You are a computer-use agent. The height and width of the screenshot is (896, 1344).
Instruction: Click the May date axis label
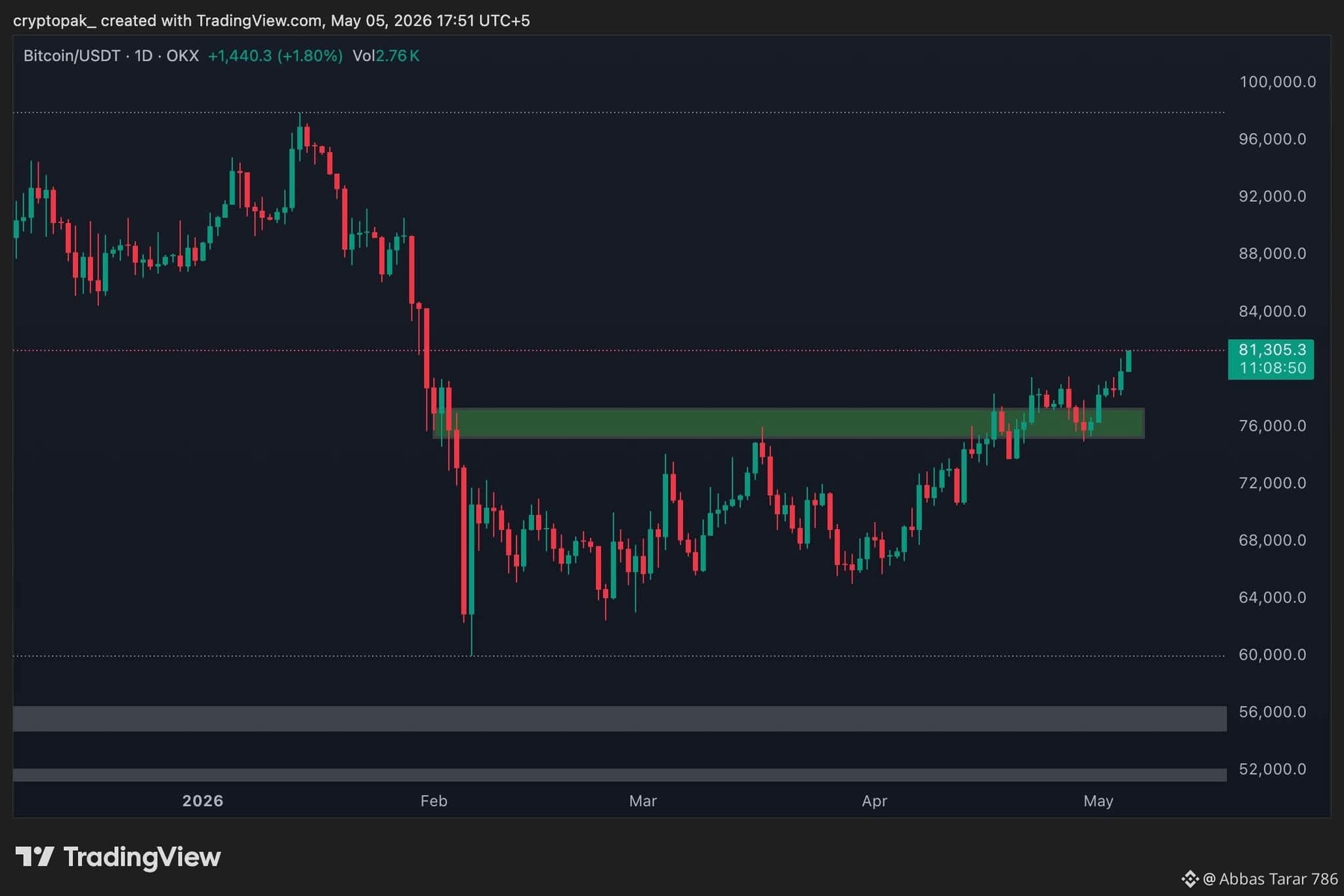[1099, 801]
